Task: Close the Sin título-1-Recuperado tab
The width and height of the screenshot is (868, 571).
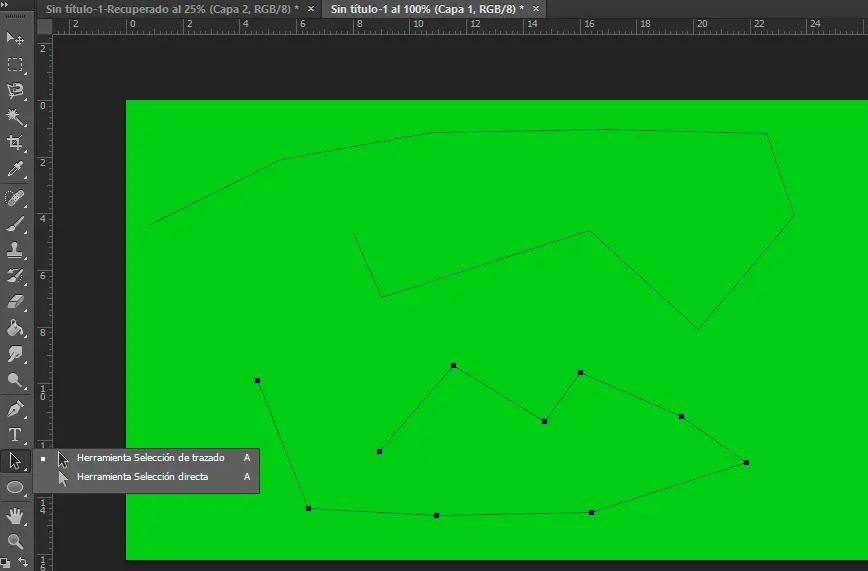Action: (x=311, y=9)
